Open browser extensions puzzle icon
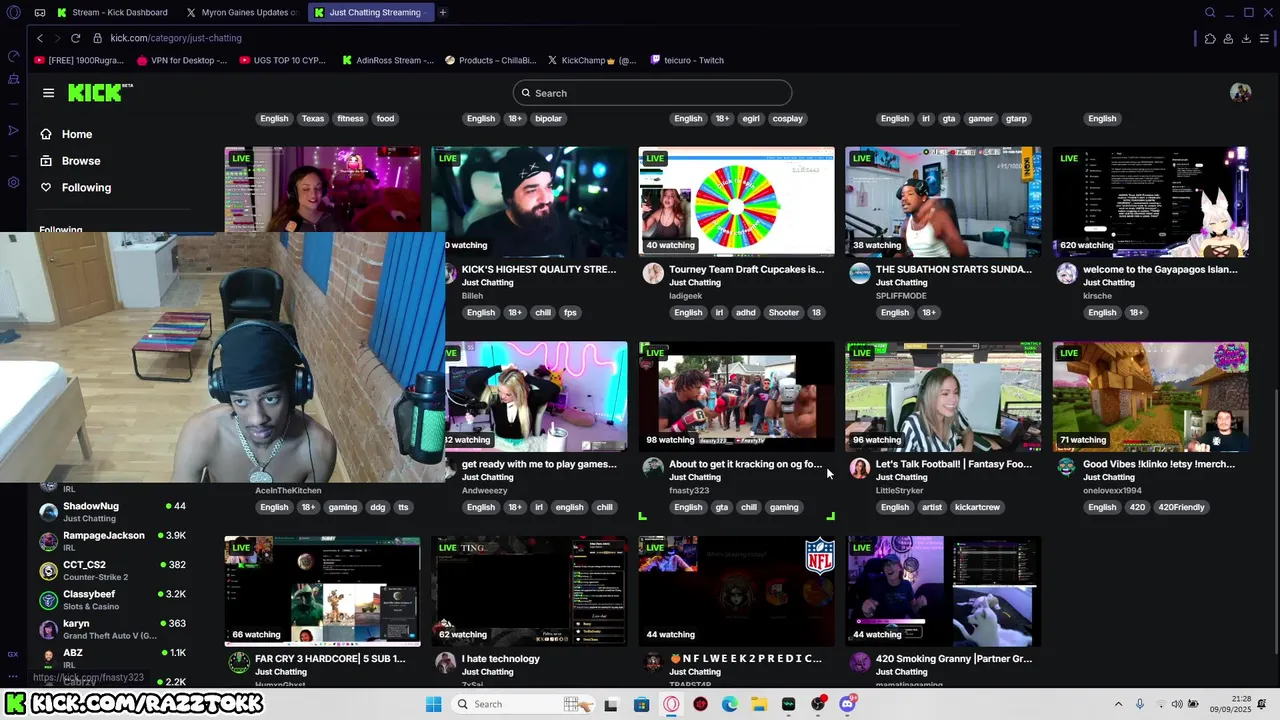The width and height of the screenshot is (1280, 720). click(1210, 38)
